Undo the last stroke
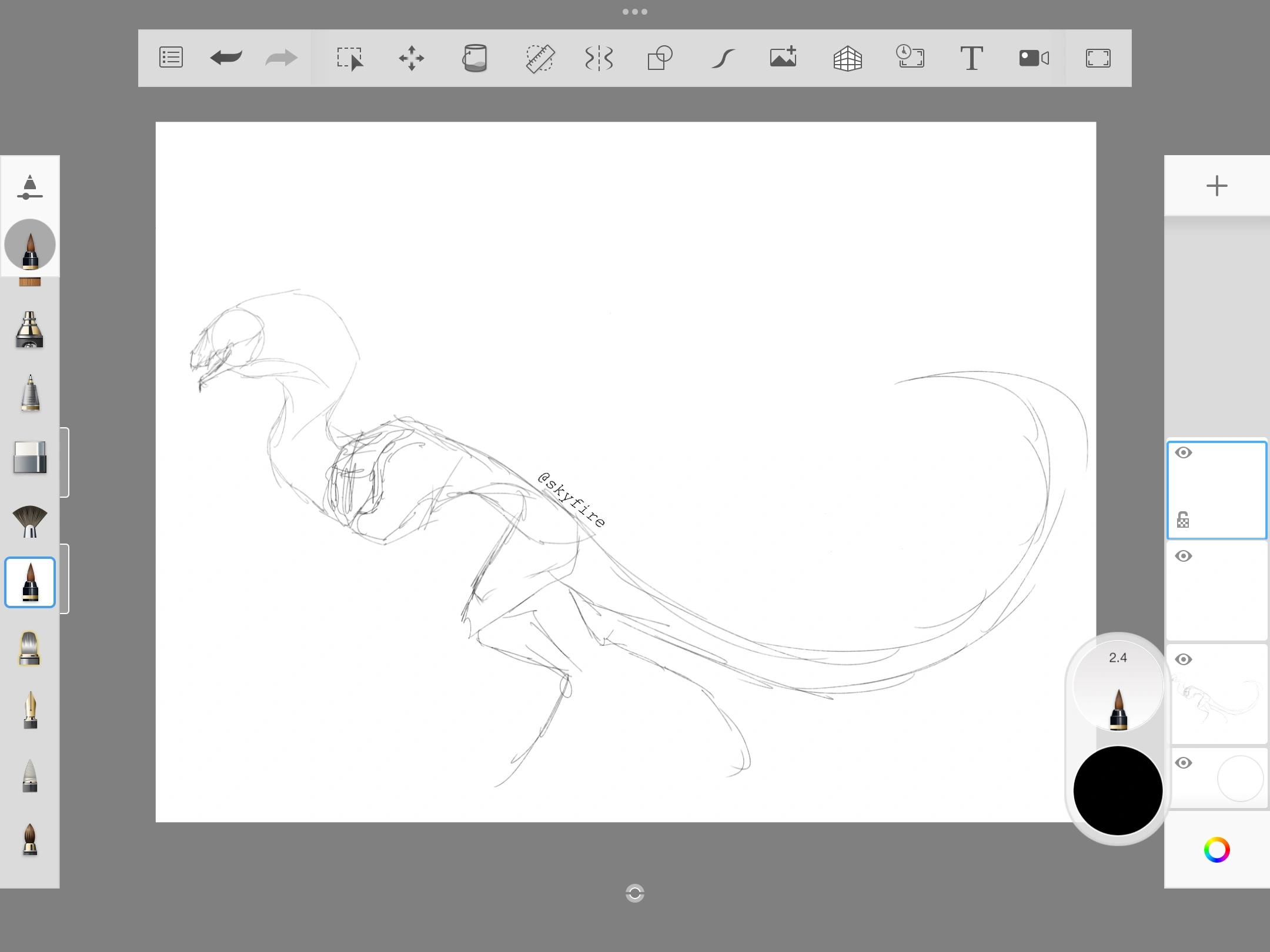The image size is (1270, 952). 225,58
